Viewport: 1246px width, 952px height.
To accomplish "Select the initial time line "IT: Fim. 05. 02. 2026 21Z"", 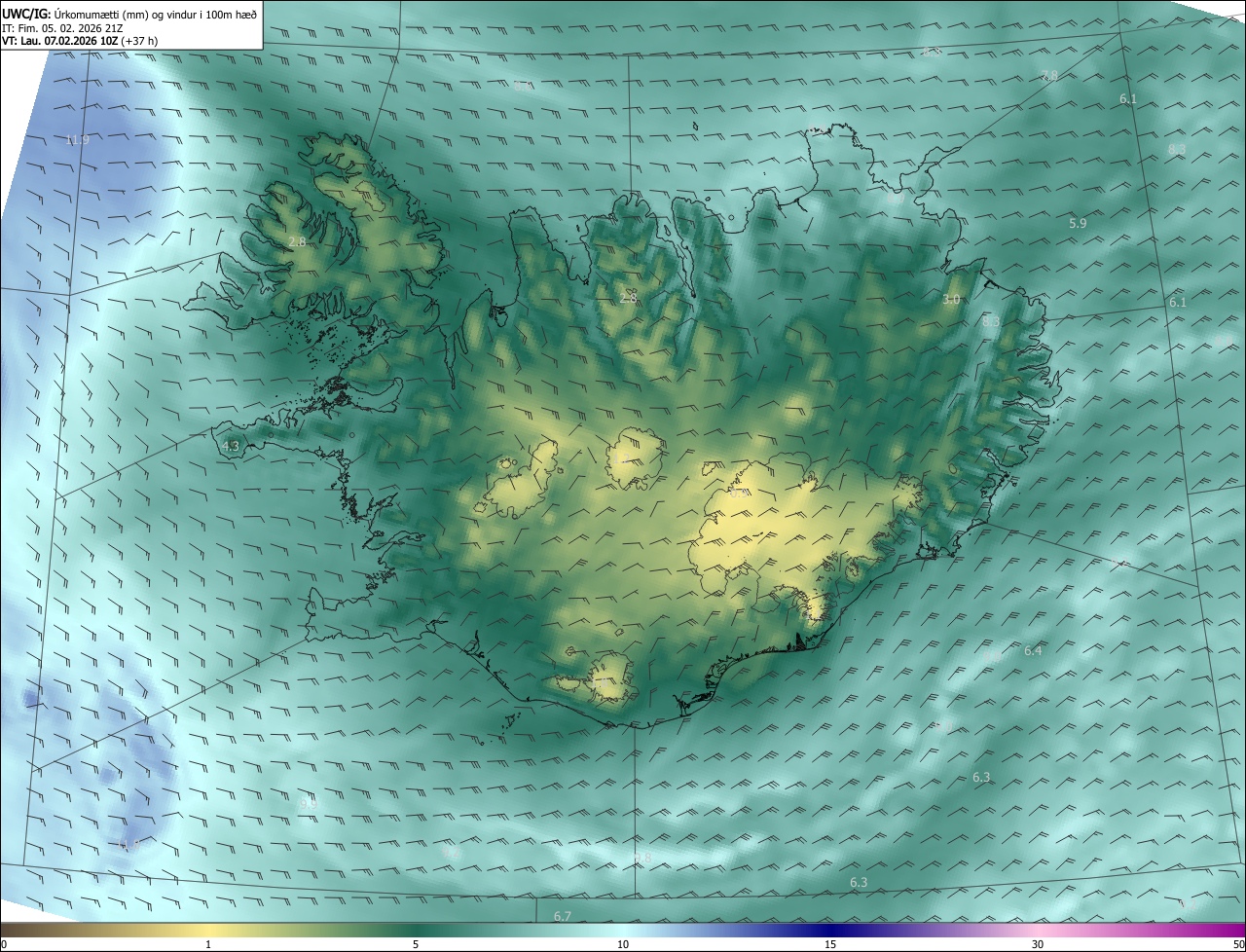I will pos(62,28).
